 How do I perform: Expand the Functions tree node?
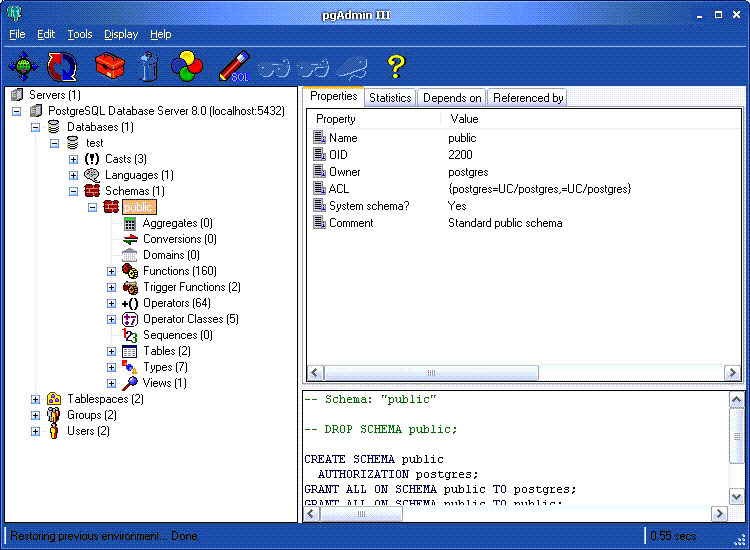112,271
